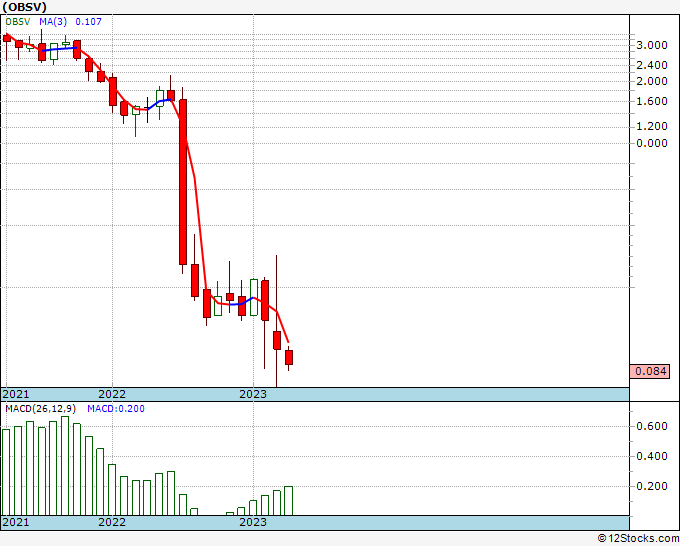
Task: Click the last red candlestick on chart
Action: (289, 357)
